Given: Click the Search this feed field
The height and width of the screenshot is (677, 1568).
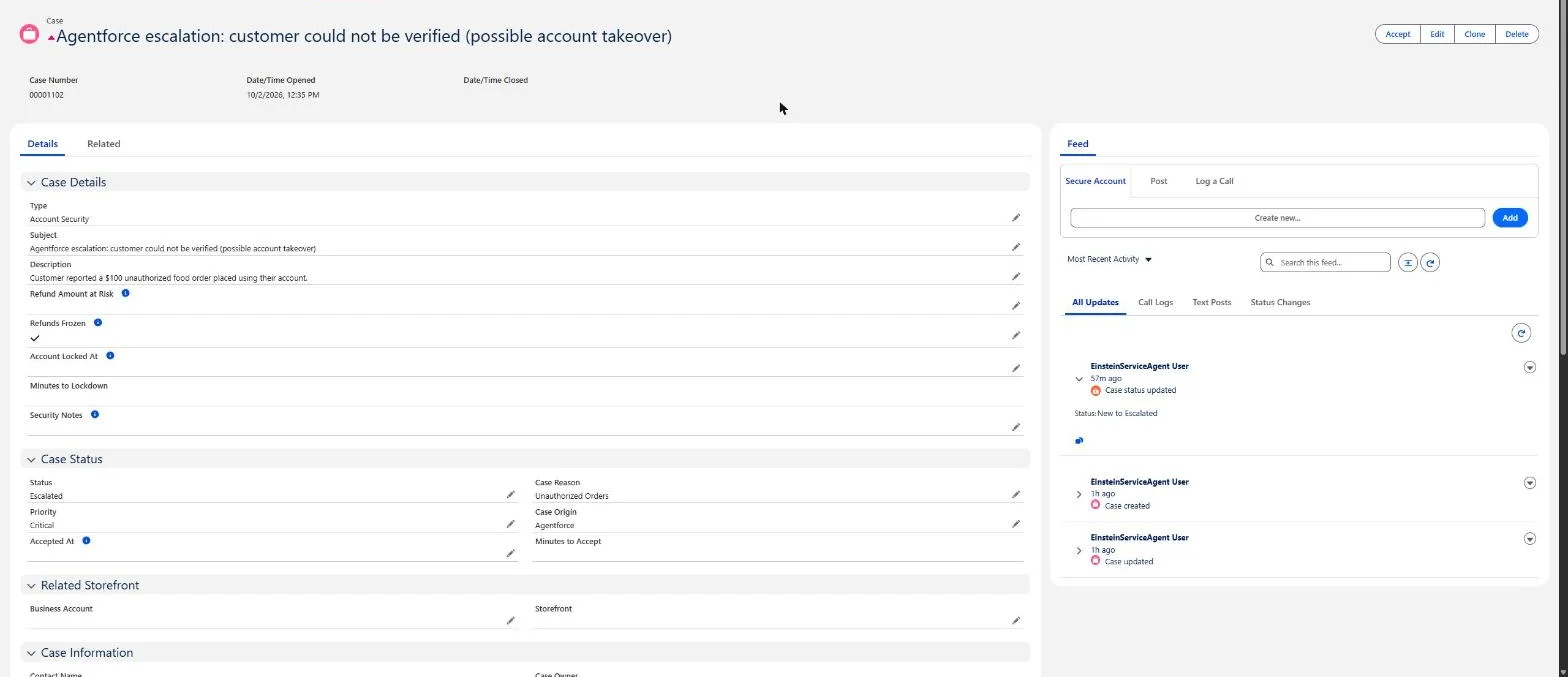Looking at the screenshot, I should point(1325,262).
